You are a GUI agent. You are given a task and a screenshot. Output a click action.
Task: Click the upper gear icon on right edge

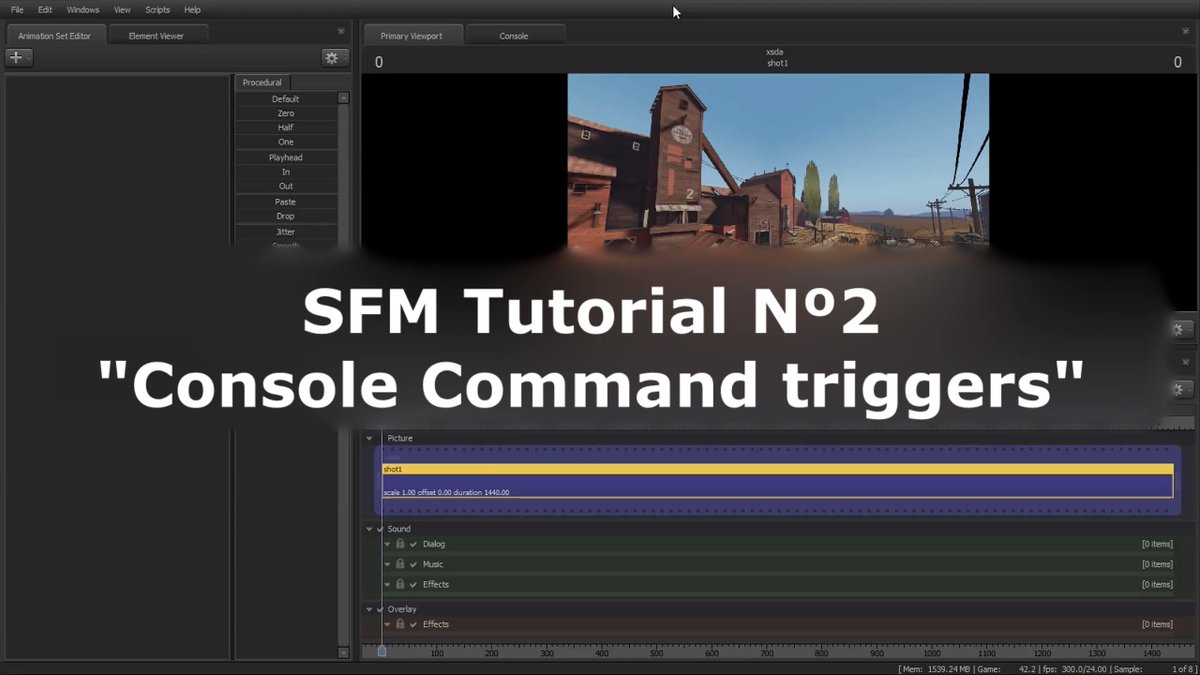tap(1179, 328)
